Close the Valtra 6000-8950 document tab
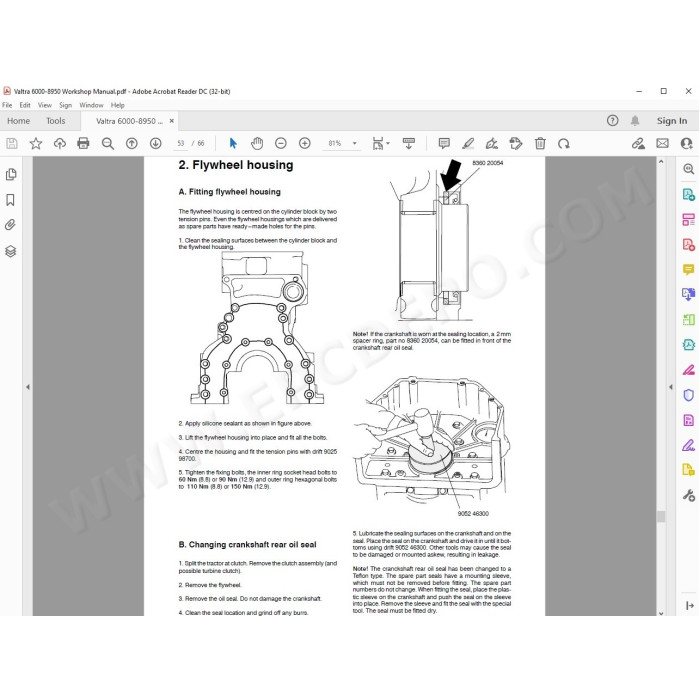Viewport: 700px width, 700px height. (x=171, y=121)
